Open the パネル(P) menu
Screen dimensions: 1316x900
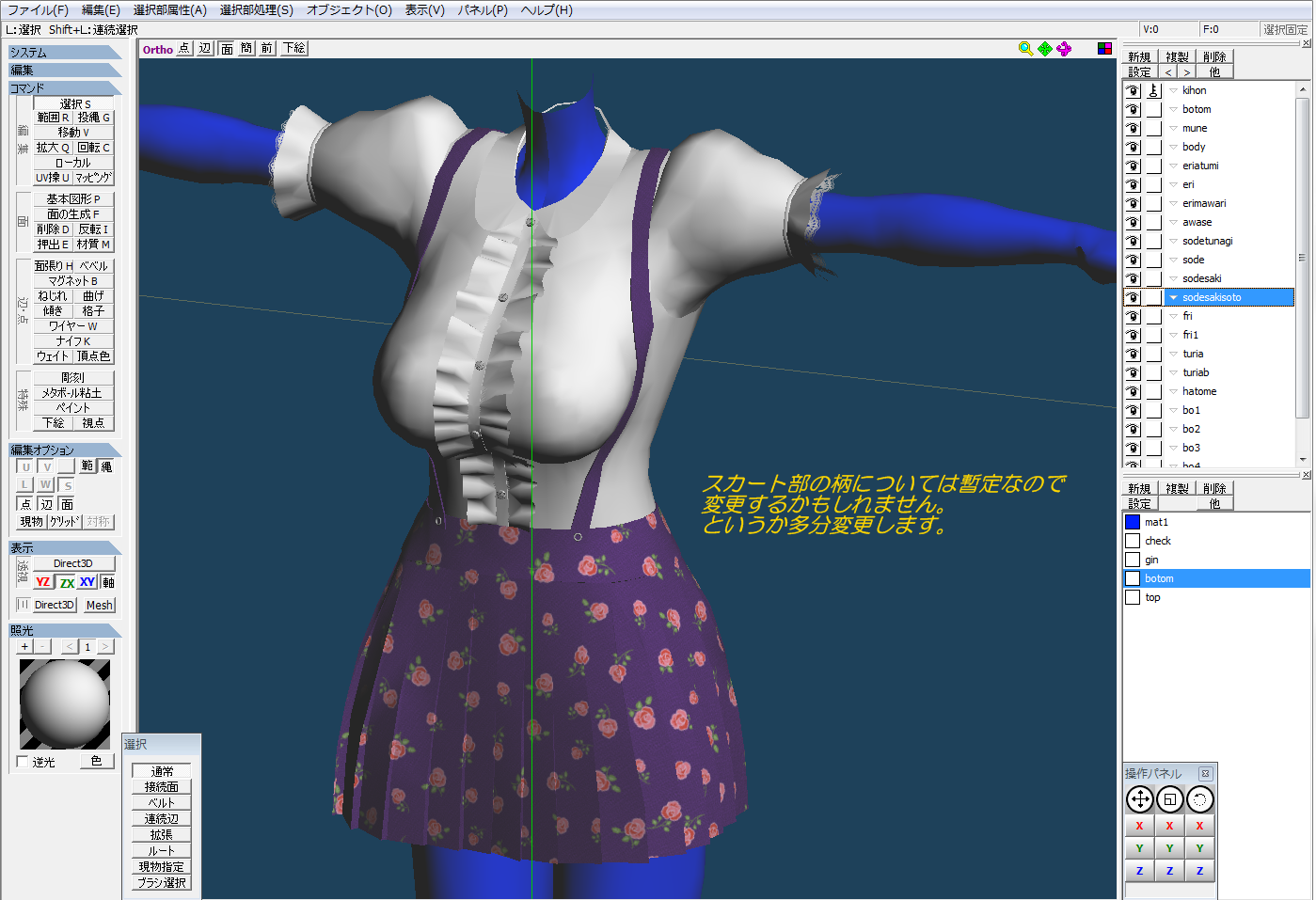coord(482,9)
